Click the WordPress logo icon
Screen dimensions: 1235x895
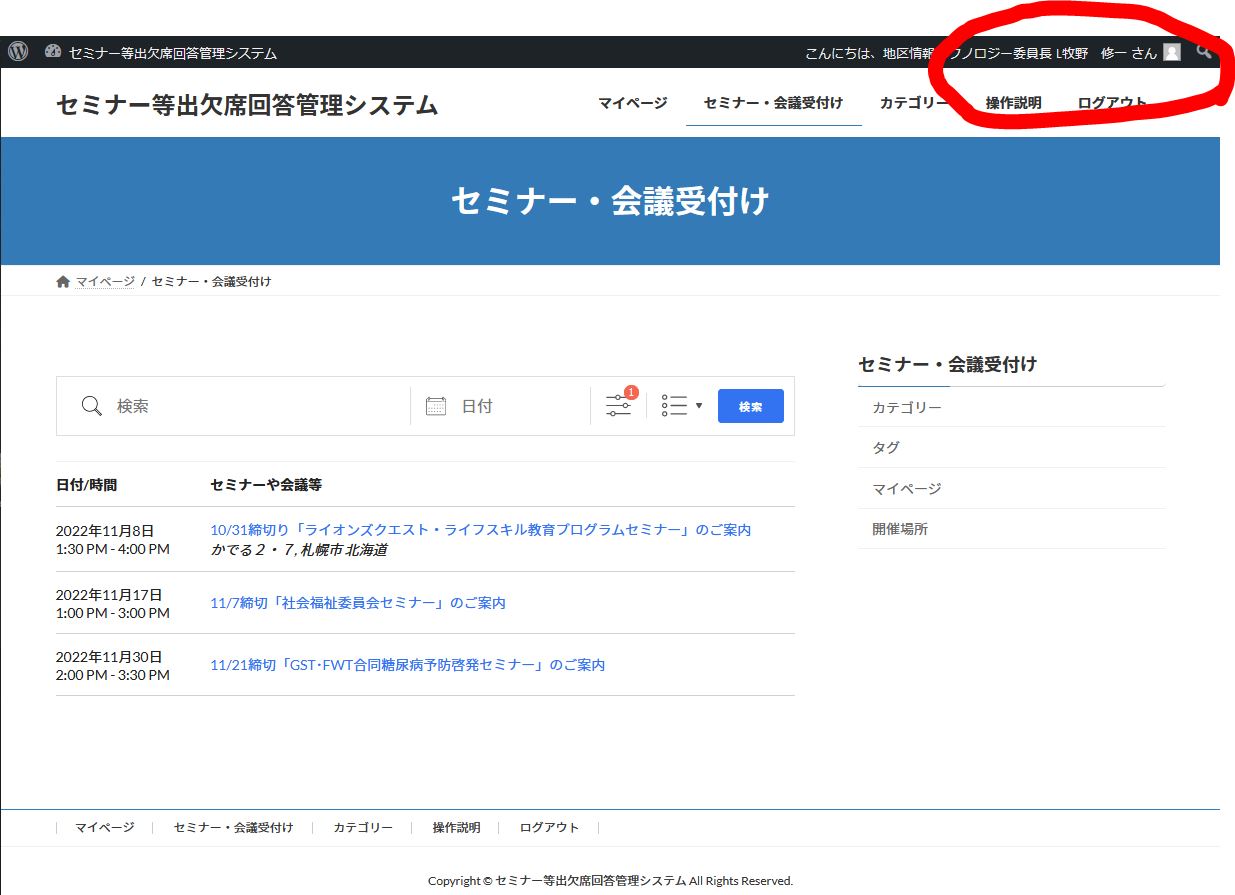point(18,52)
